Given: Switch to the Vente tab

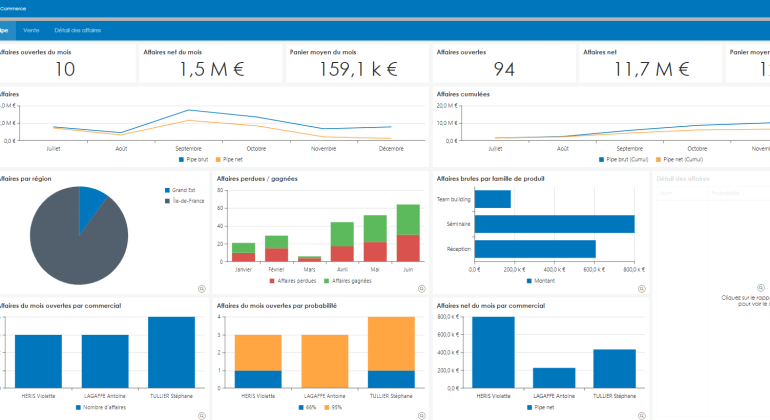Looking at the screenshot, I should tap(31, 30).
